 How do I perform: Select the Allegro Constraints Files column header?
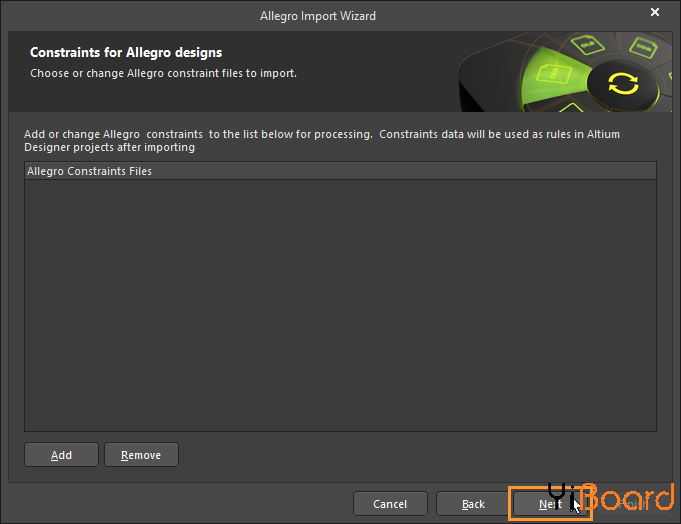tap(340, 171)
